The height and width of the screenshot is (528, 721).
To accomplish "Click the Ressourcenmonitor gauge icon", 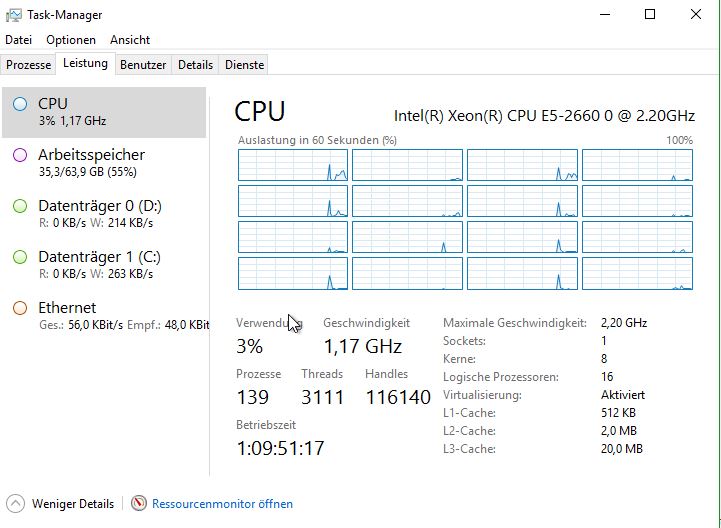I will coord(138,503).
